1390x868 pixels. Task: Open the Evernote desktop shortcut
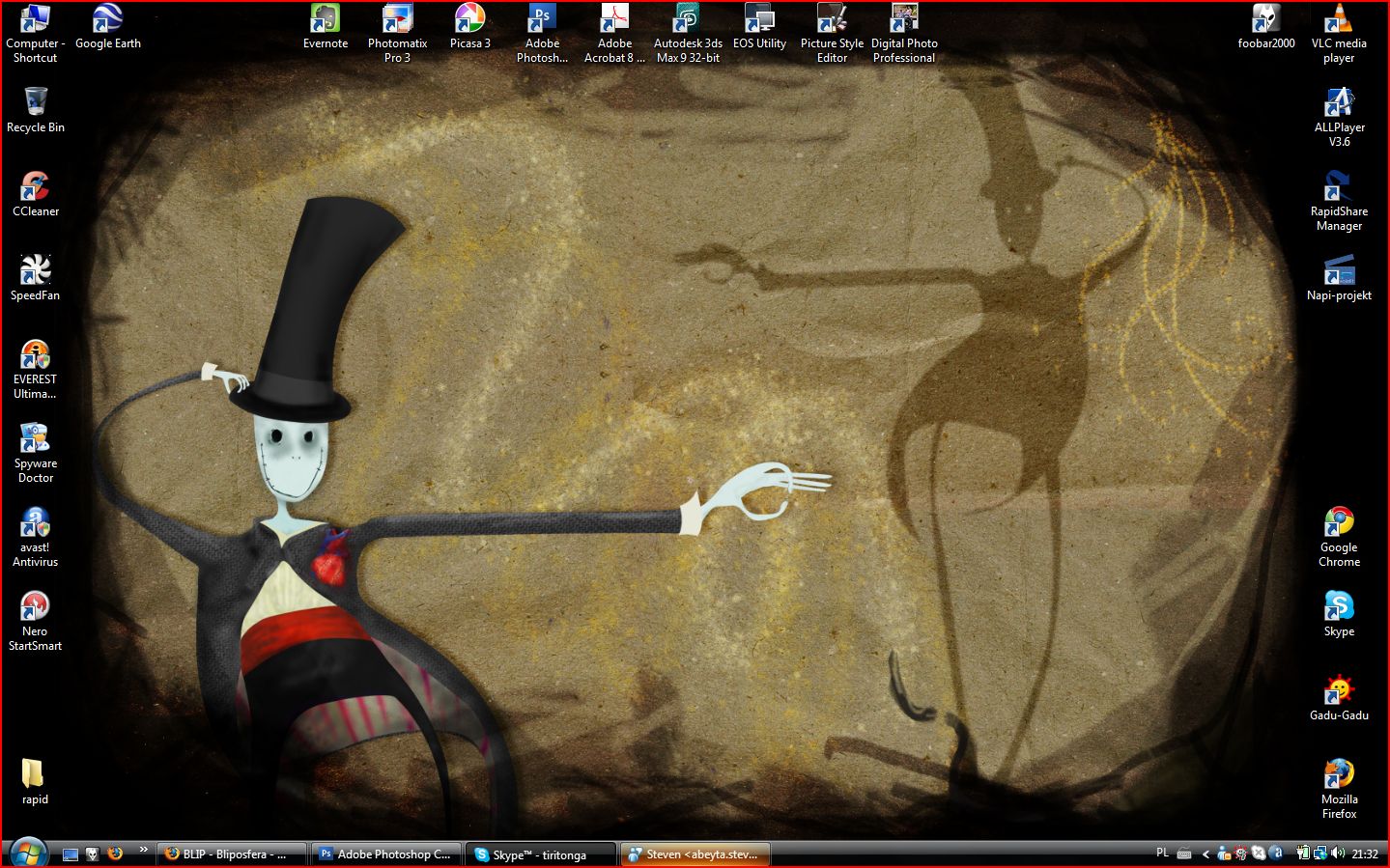point(325,19)
